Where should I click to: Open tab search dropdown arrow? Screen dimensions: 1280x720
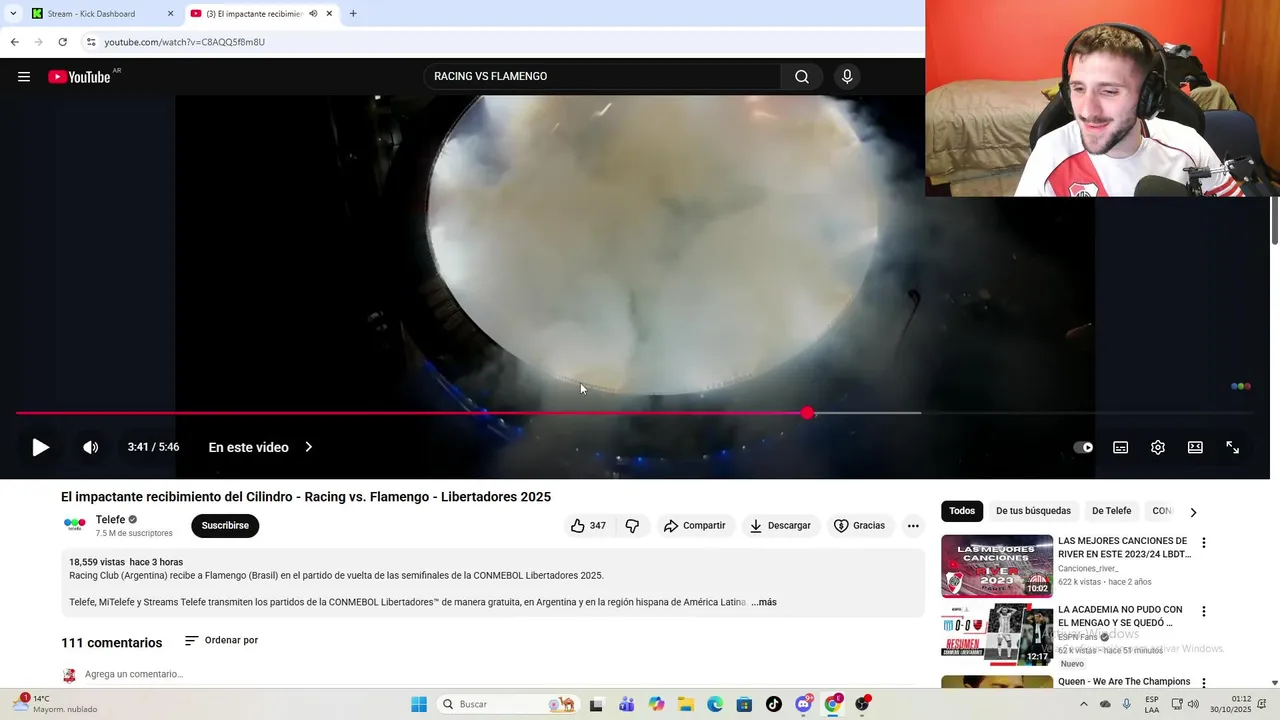click(12, 14)
